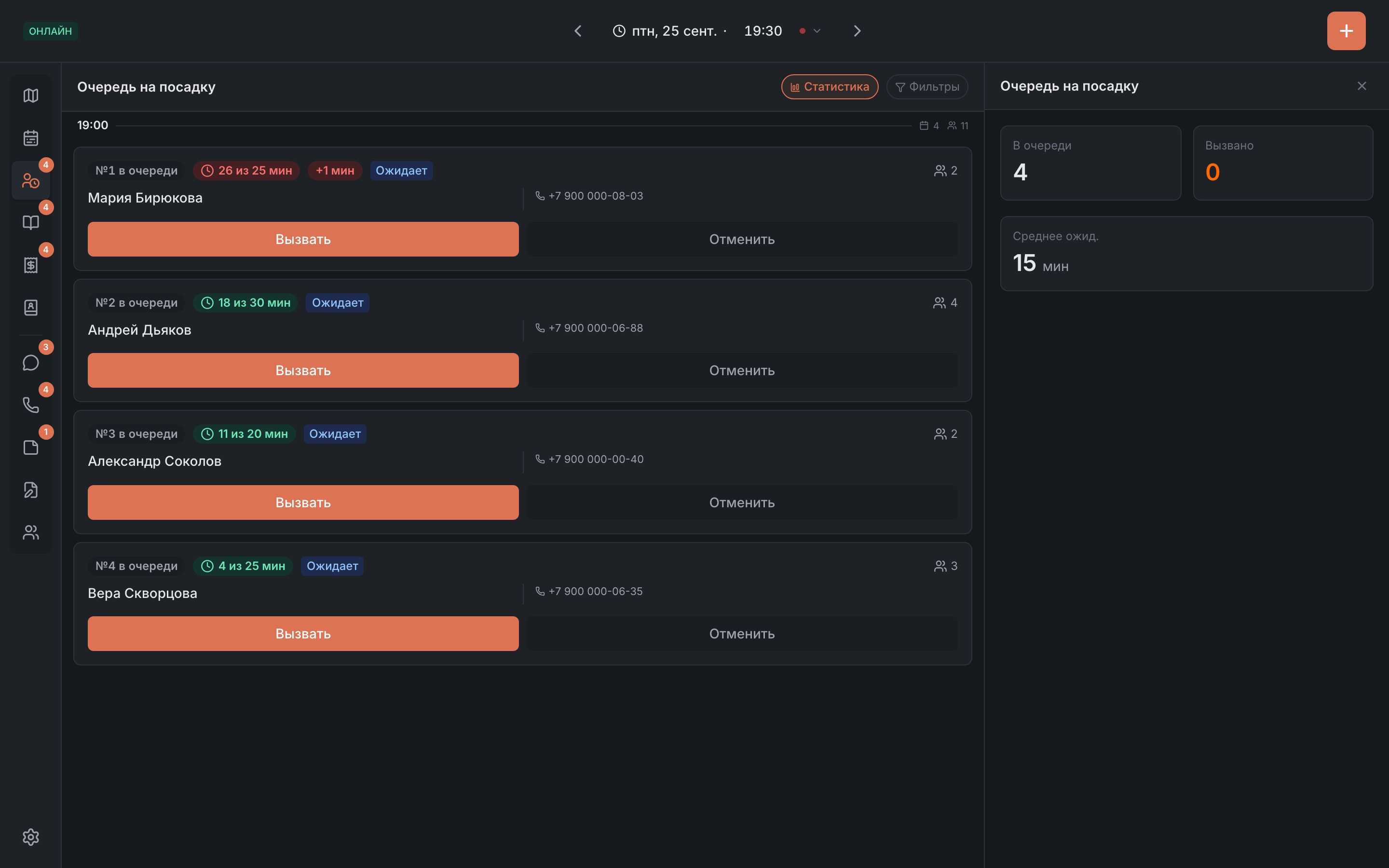Select the waiting queue sidebar icon
The width and height of the screenshot is (1389, 868).
31,180
